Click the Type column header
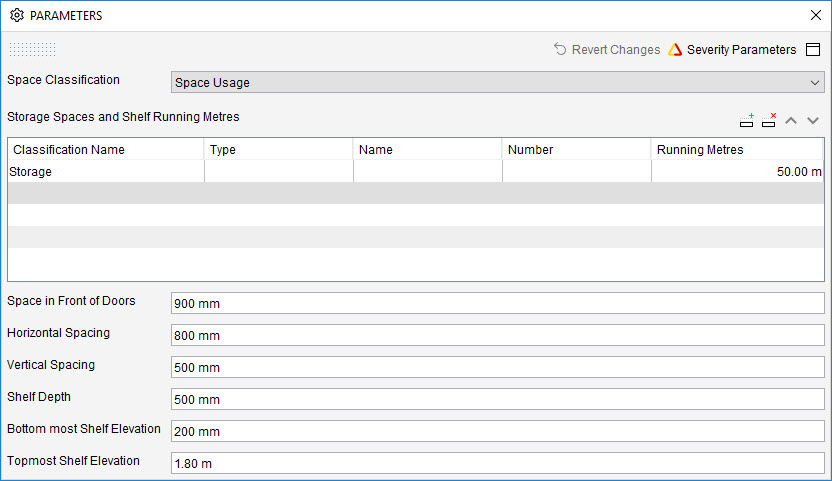Viewport: 832px width, 481px height. point(279,150)
